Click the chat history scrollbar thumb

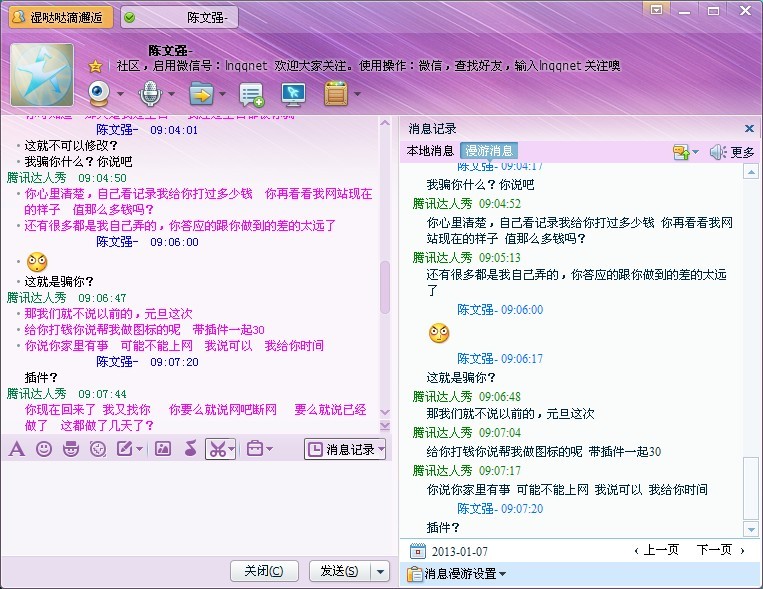(x=385, y=287)
